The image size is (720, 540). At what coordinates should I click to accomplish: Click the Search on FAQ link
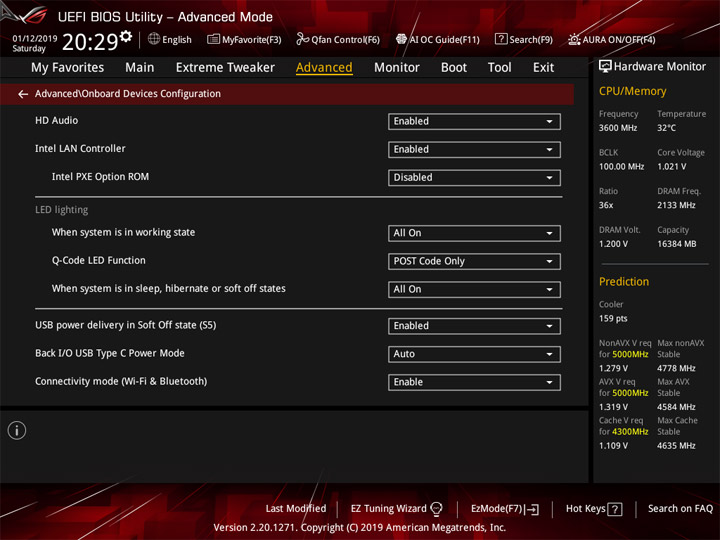click(x=680, y=509)
